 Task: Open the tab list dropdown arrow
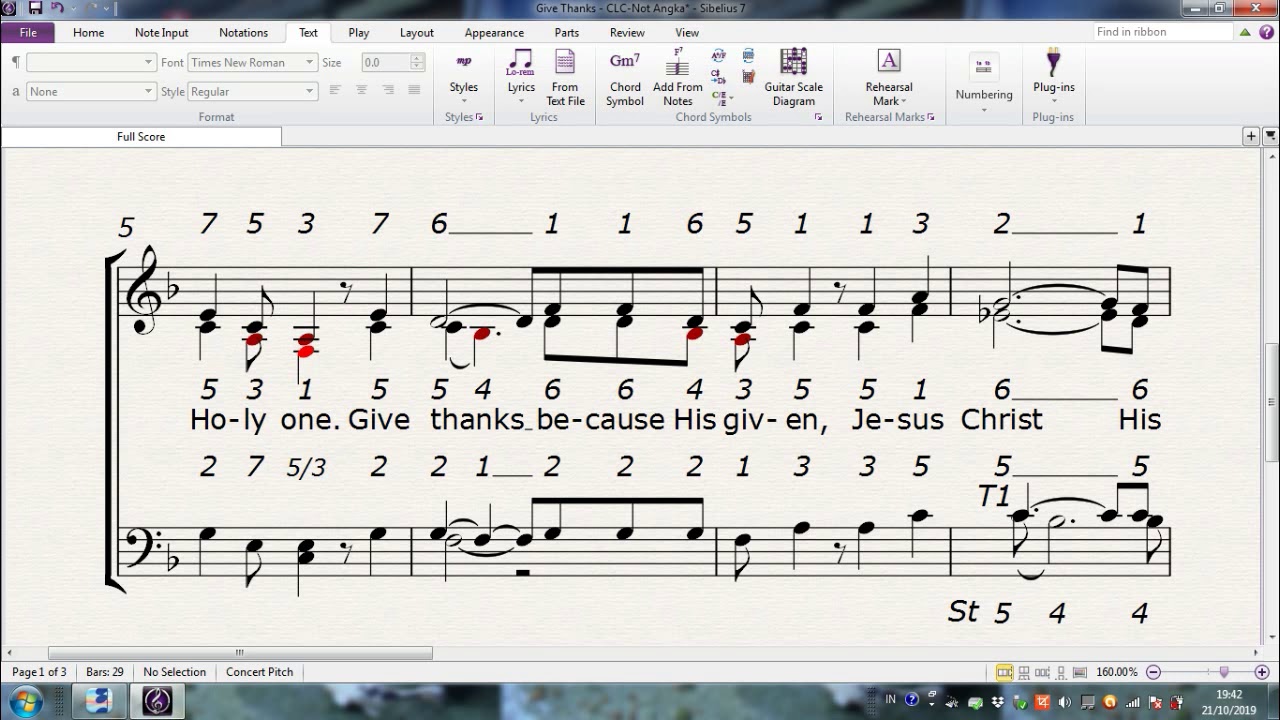(x=1270, y=136)
